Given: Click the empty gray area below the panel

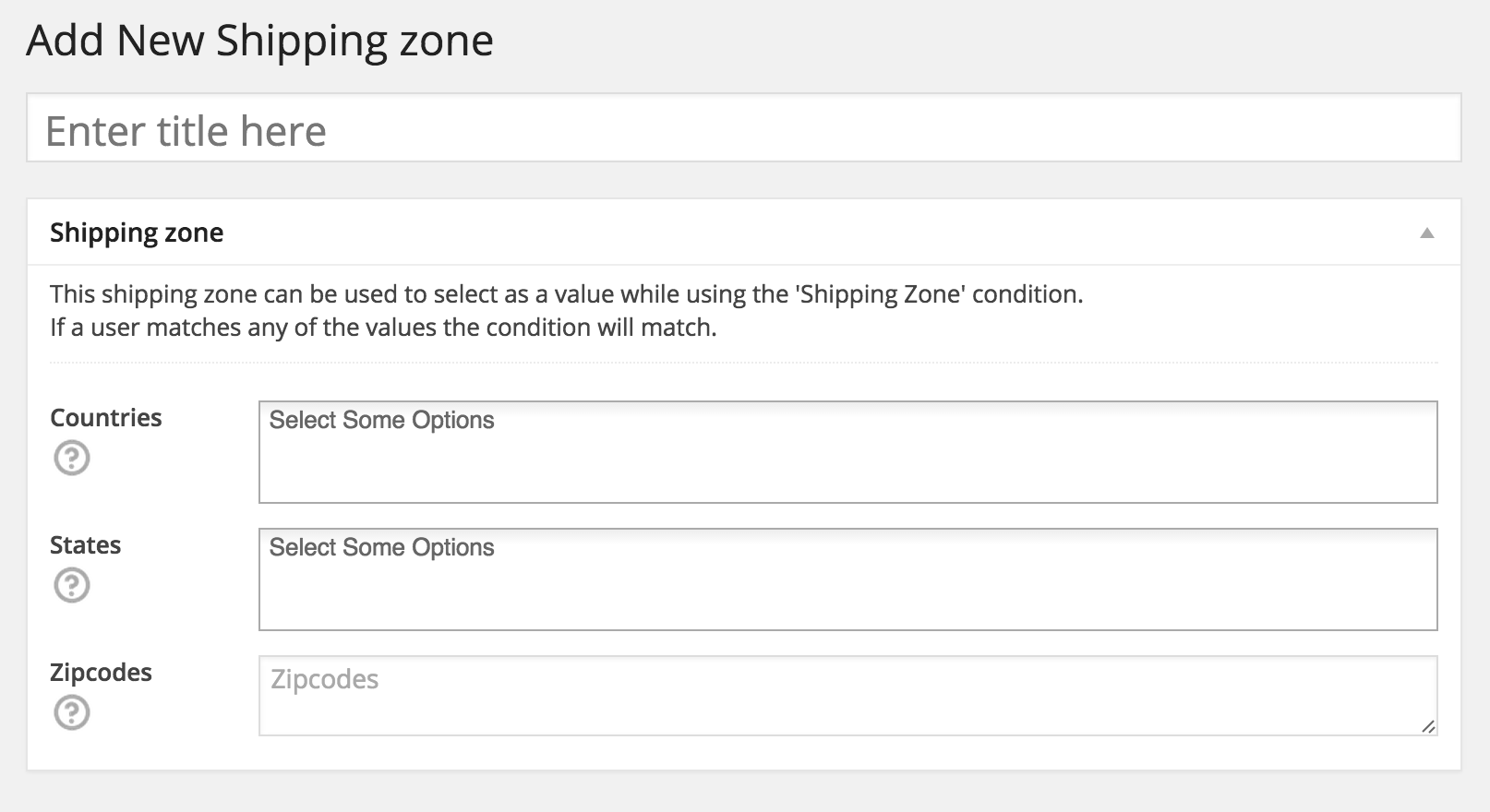Looking at the screenshot, I should click(x=744, y=793).
